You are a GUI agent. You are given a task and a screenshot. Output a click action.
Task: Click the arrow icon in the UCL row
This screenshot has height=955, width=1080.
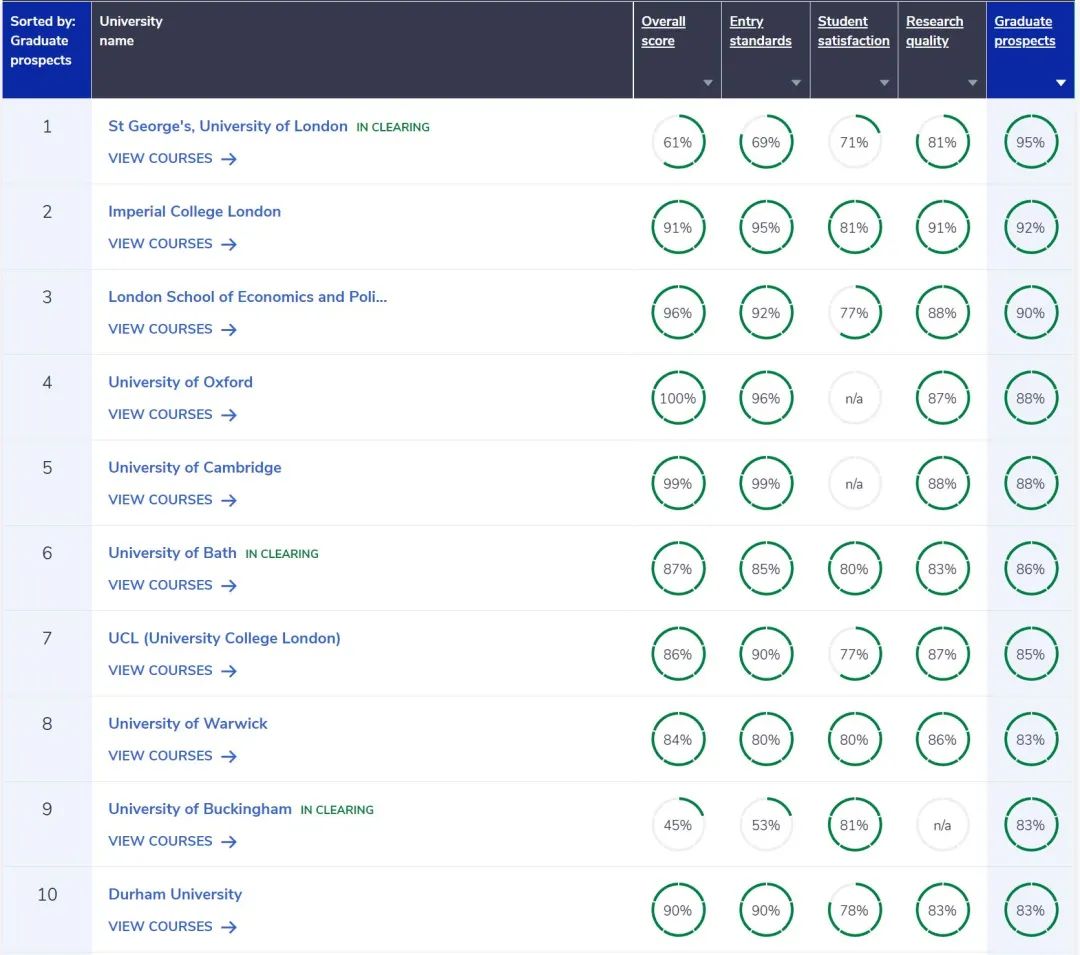coord(229,671)
